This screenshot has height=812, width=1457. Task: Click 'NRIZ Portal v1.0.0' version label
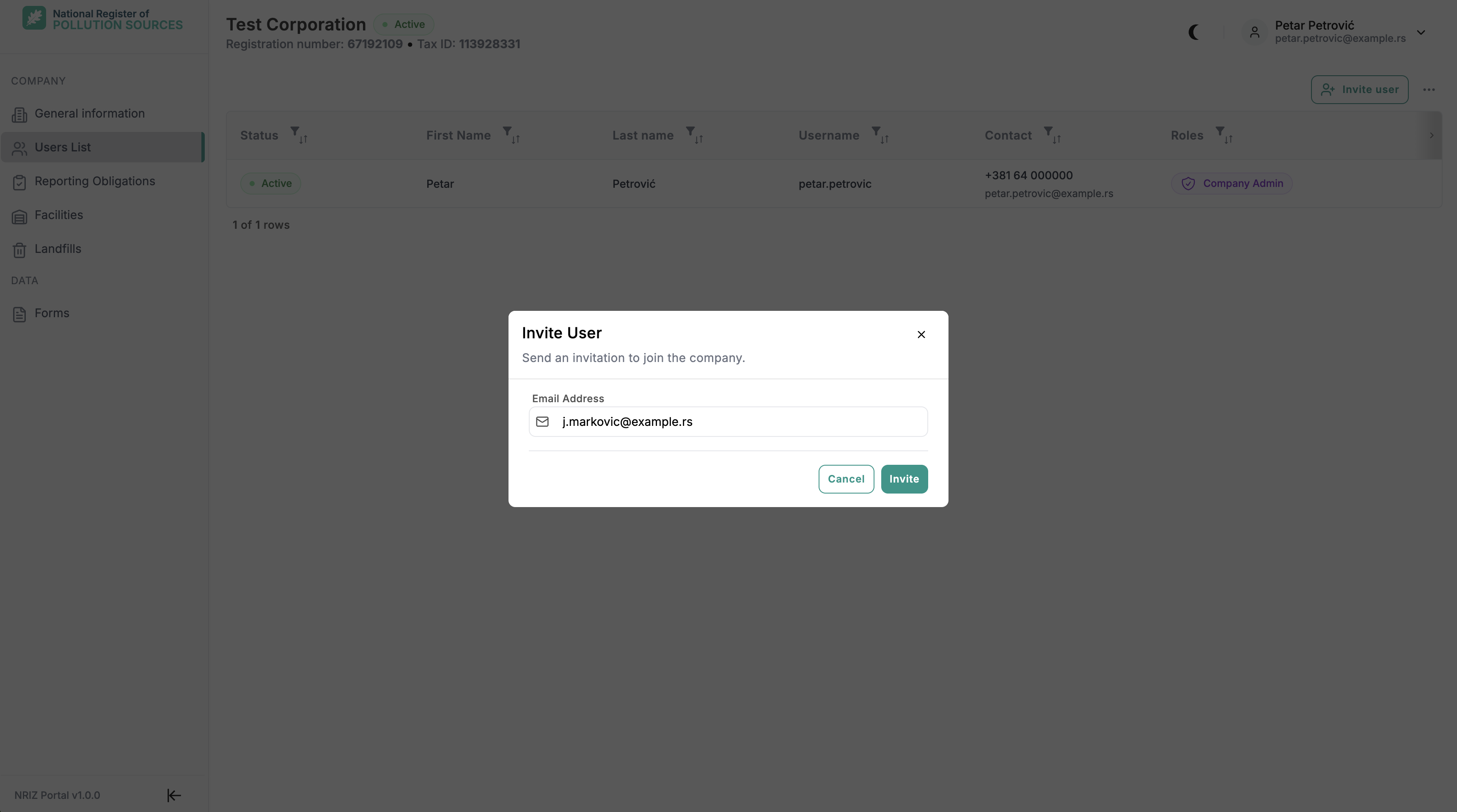[x=57, y=796]
